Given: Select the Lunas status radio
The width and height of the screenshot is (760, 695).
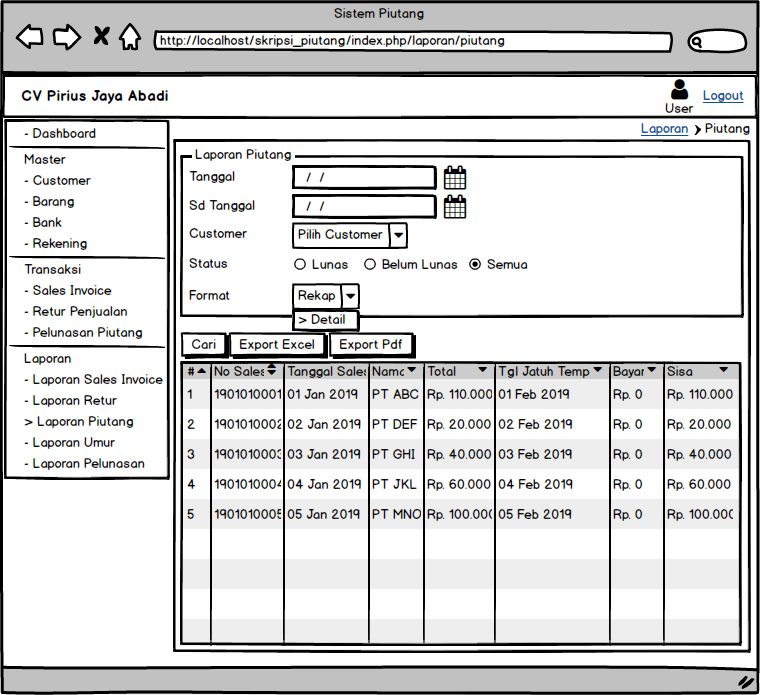Looking at the screenshot, I should tap(300, 264).
